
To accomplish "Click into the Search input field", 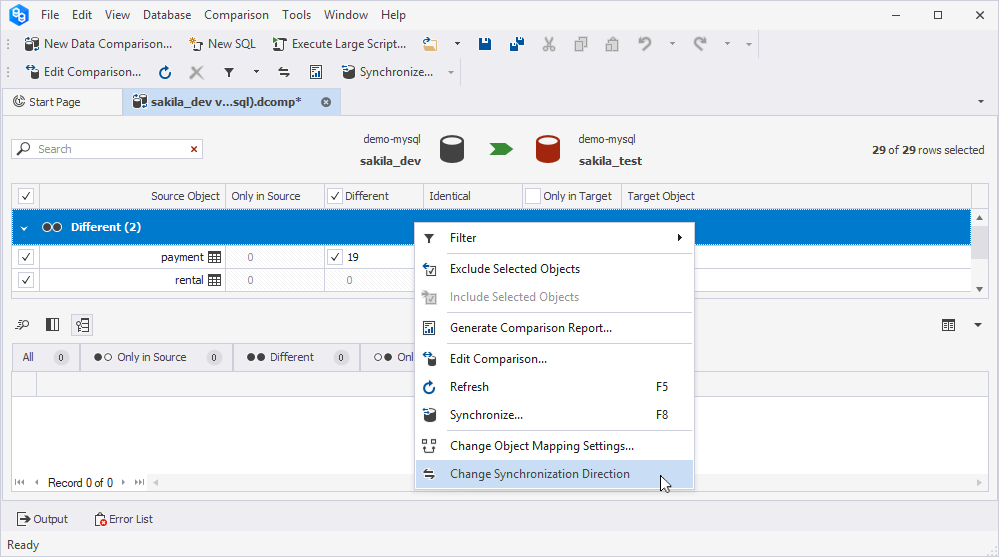I will click(110, 149).
